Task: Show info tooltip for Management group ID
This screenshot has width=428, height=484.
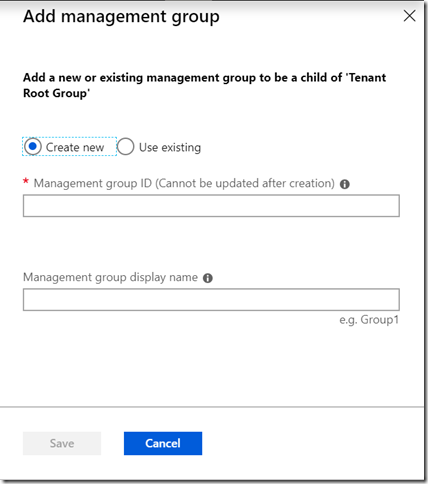Action: click(x=345, y=184)
